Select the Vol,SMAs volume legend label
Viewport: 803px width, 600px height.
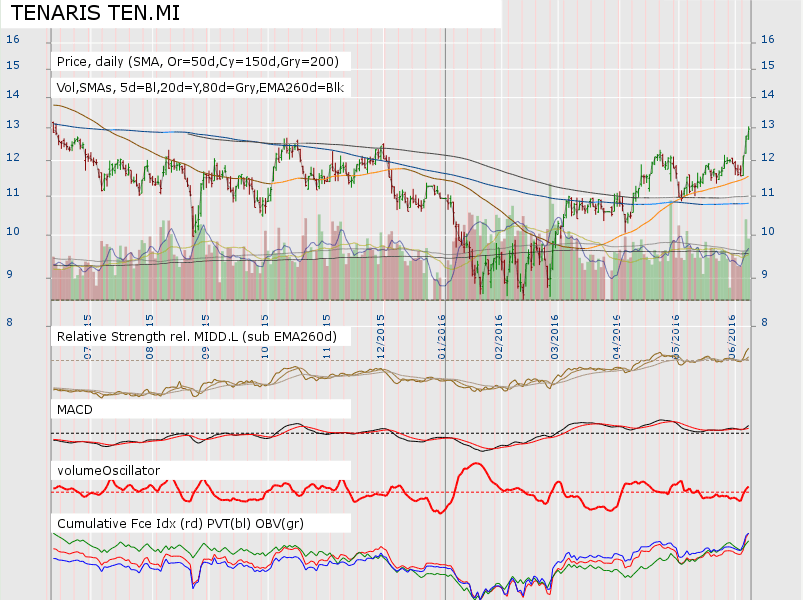click(x=200, y=88)
